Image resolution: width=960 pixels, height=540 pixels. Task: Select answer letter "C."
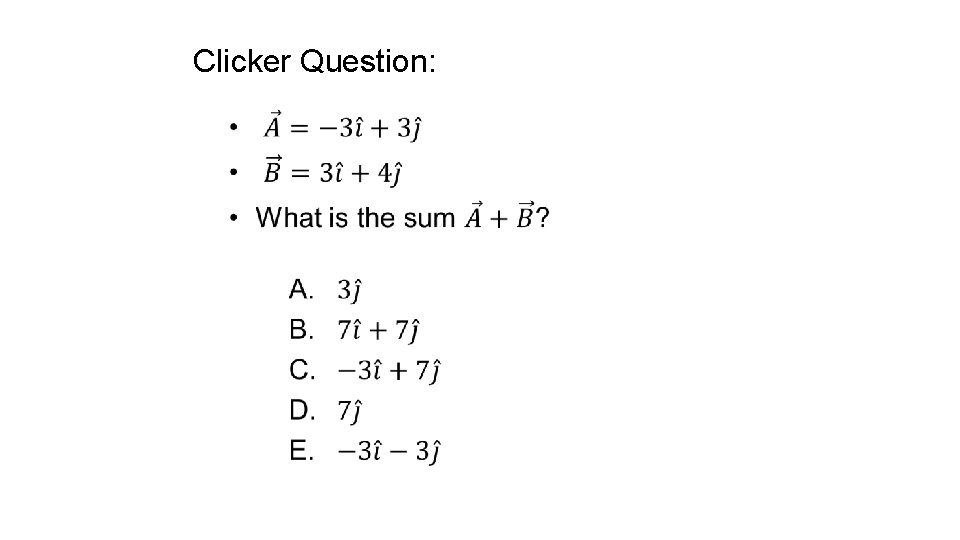click(302, 370)
